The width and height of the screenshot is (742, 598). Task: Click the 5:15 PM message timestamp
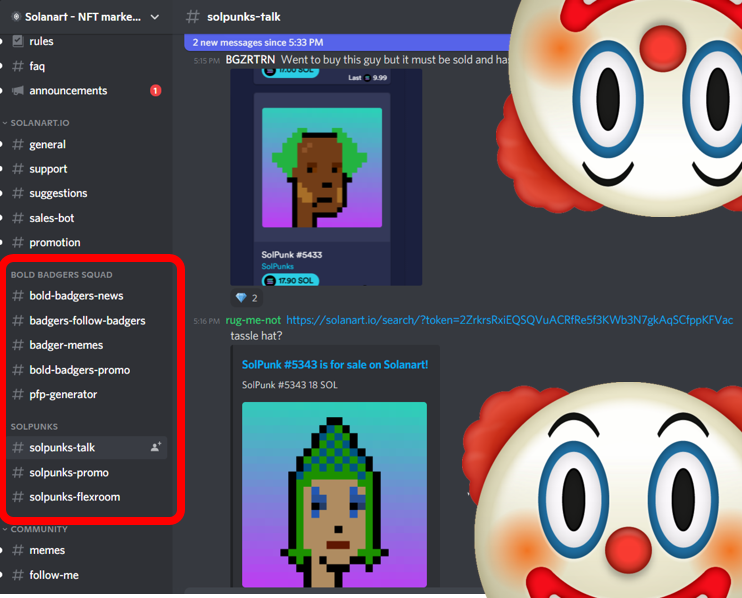click(x=207, y=61)
